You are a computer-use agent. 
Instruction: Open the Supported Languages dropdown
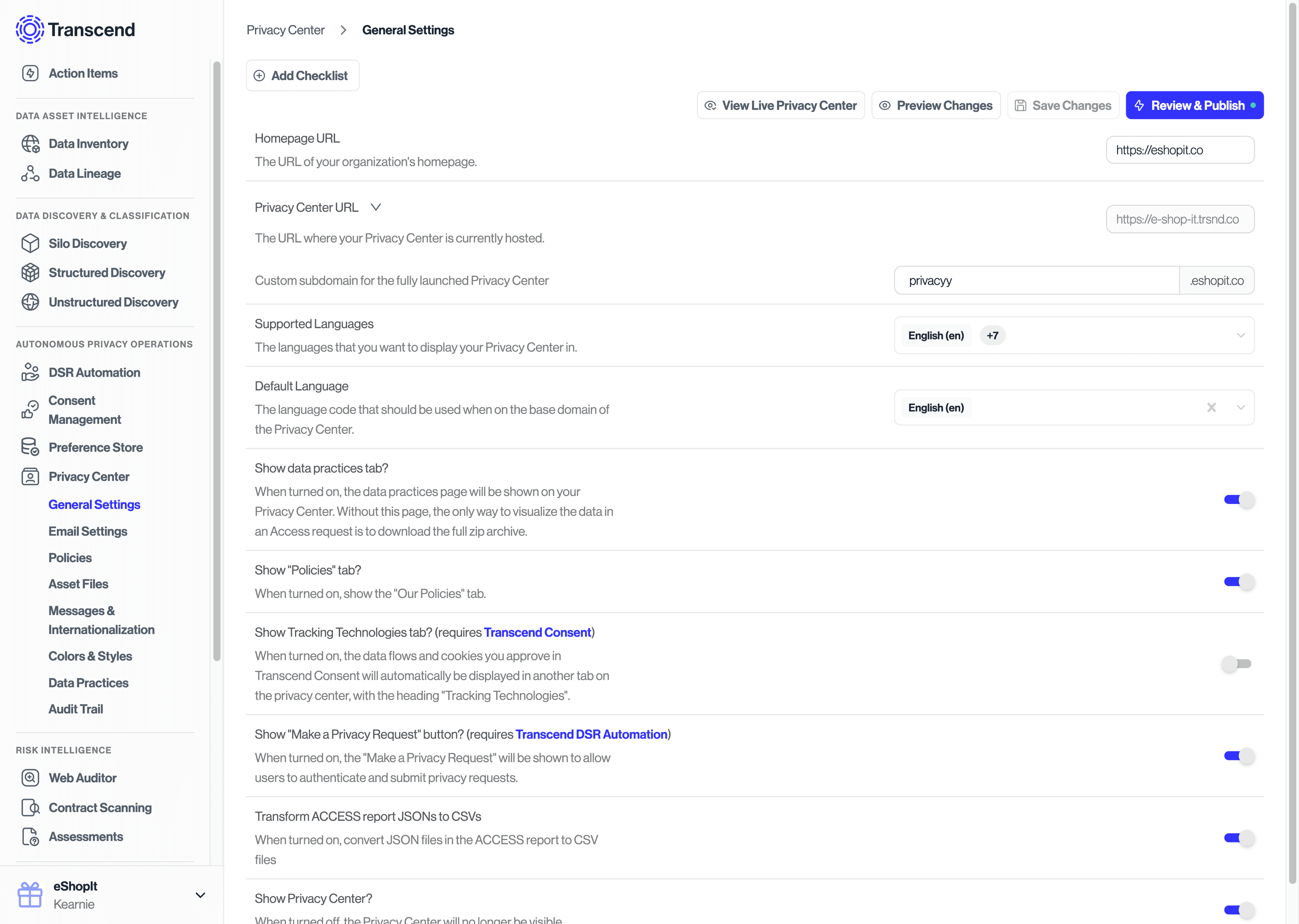1241,335
